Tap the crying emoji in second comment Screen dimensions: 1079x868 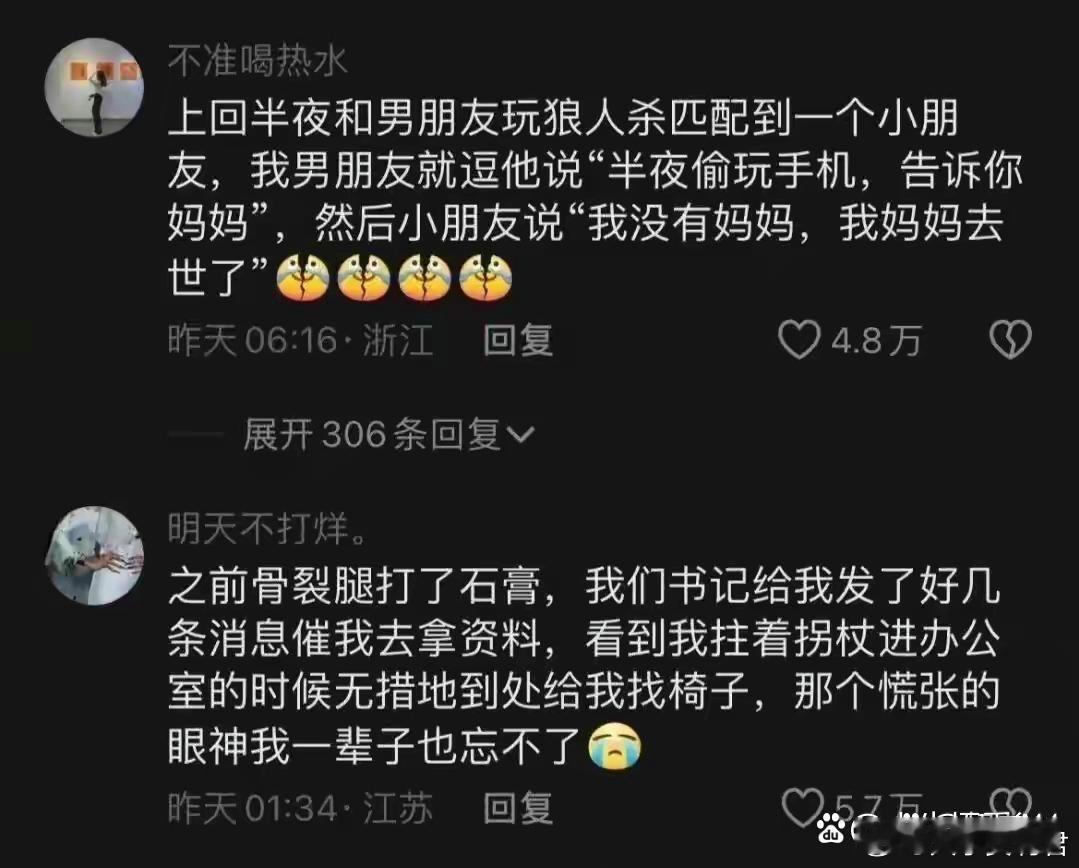point(615,746)
